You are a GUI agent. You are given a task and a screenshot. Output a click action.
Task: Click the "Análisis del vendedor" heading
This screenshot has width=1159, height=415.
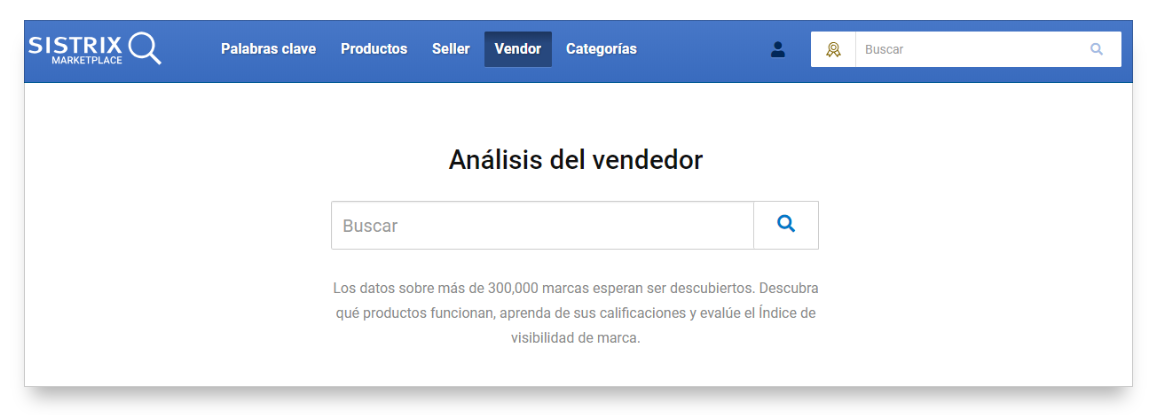(575, 160)
